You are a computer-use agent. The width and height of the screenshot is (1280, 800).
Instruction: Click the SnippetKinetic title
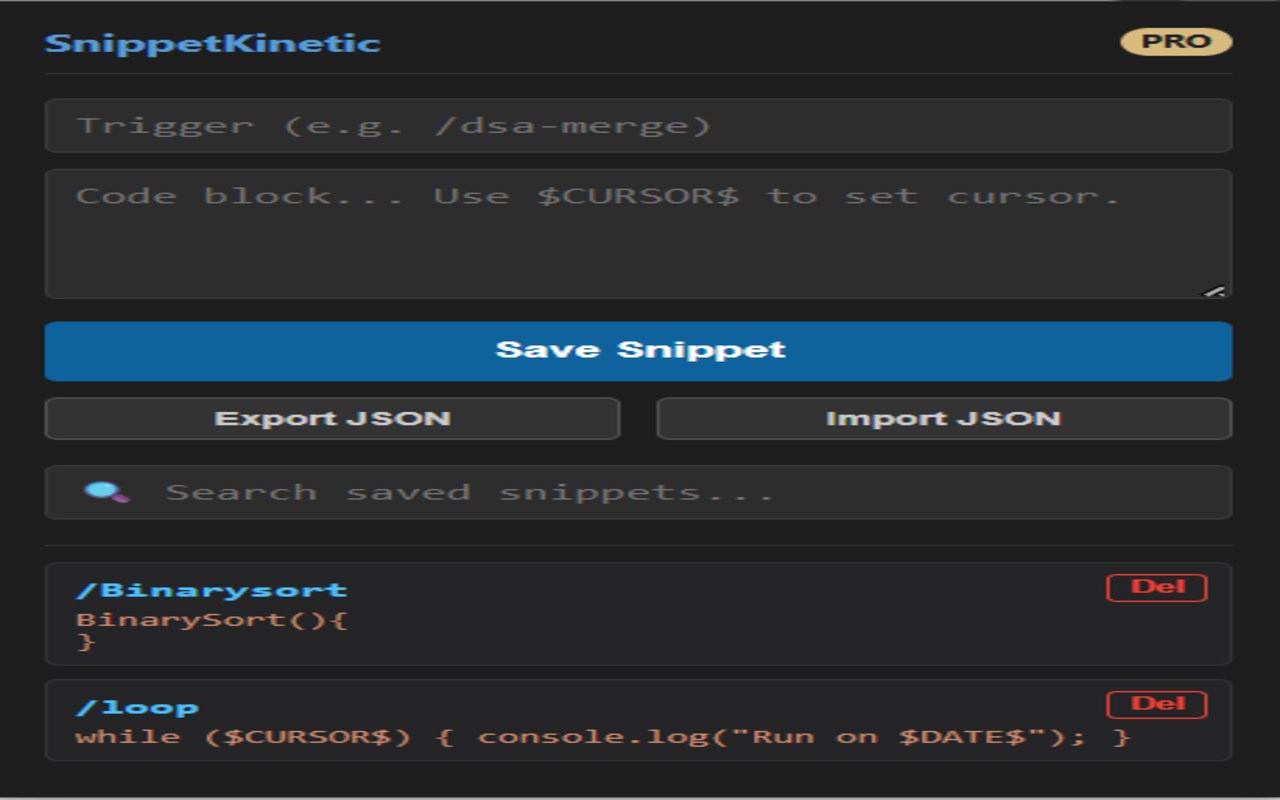pyautogui.click(x=213, y=44)
